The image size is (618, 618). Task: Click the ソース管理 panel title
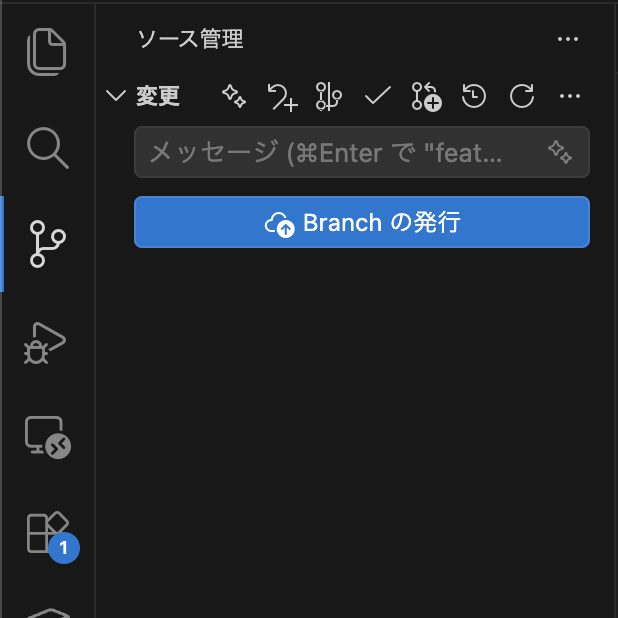pos(190,39)
